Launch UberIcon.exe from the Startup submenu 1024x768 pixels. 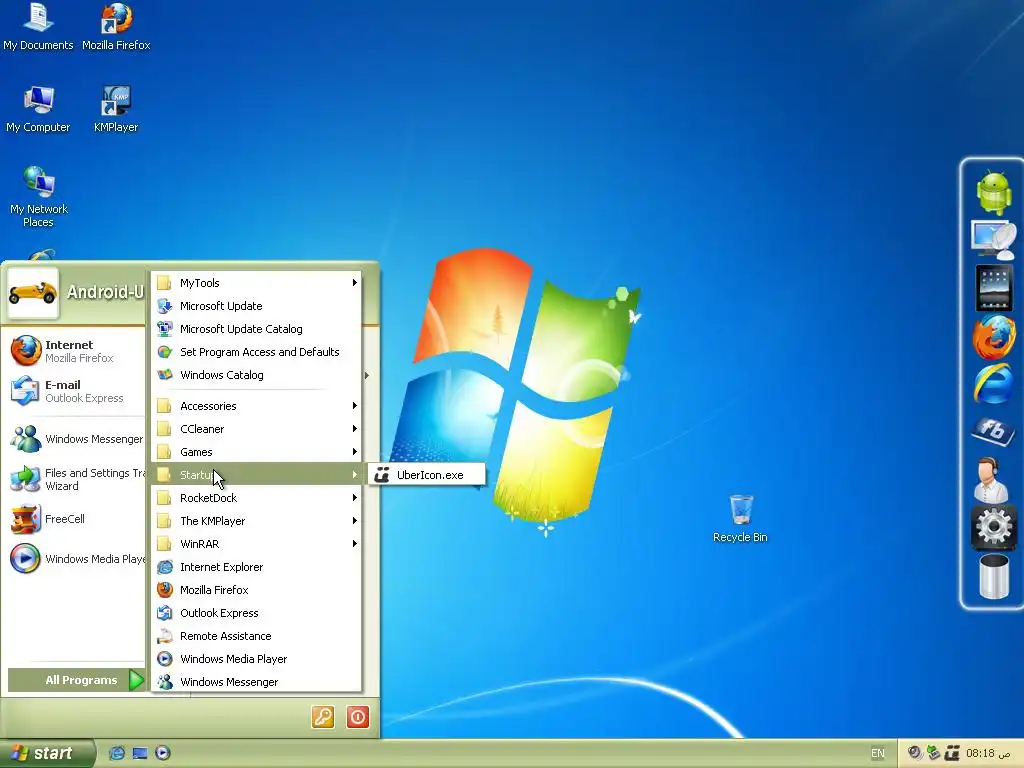coord(427,475)
